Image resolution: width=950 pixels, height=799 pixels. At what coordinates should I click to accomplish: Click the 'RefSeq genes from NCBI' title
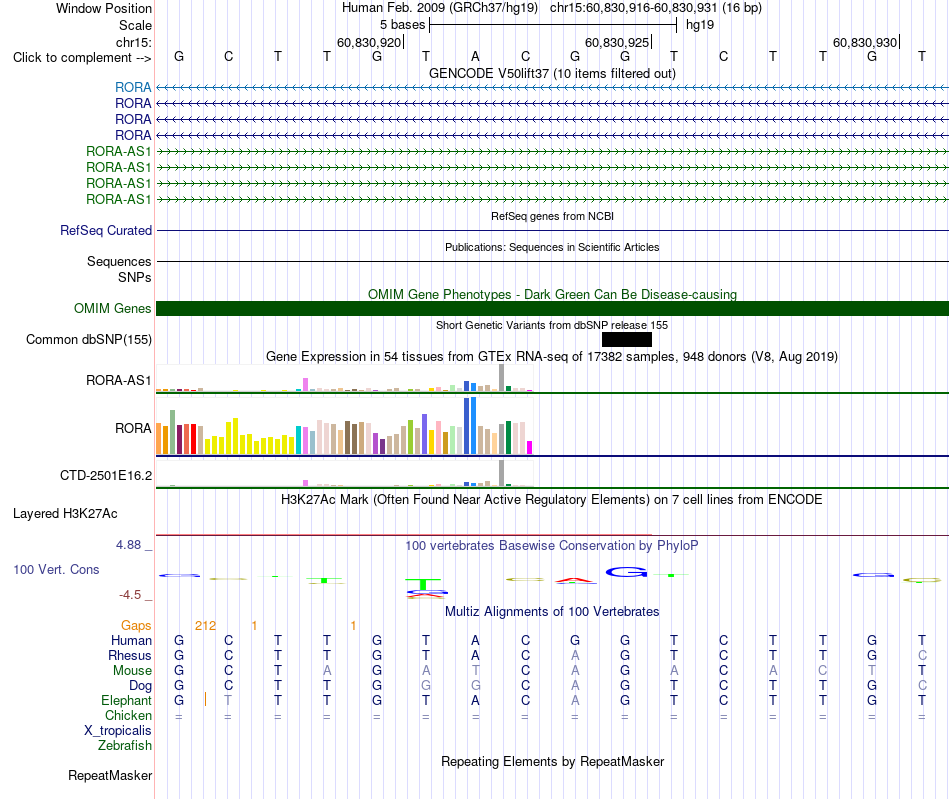[552, 216]
